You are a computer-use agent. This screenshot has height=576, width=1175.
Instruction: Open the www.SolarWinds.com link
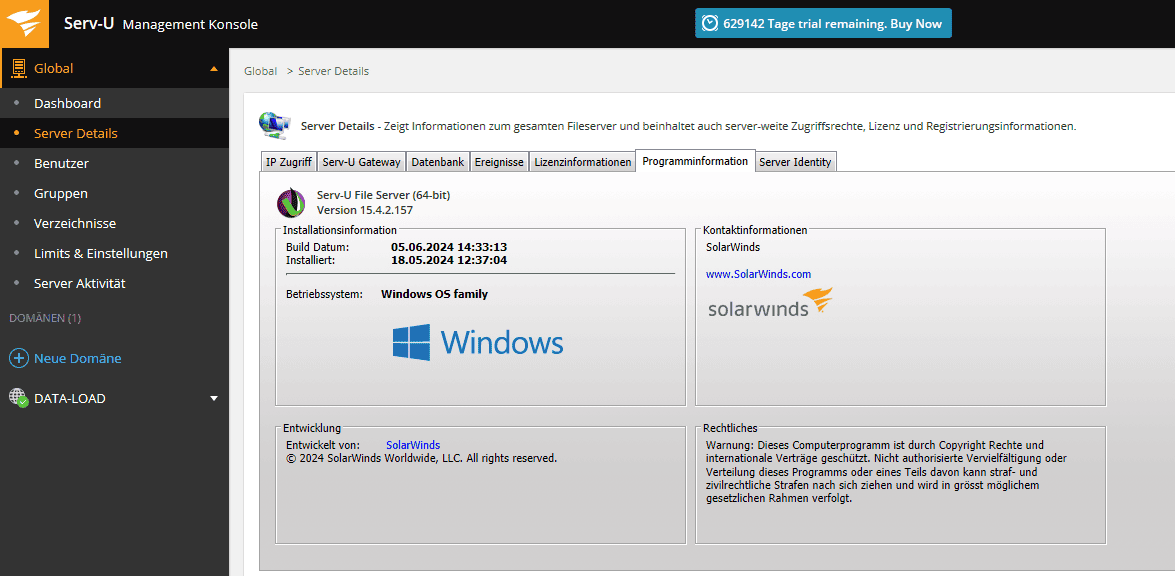758,274
